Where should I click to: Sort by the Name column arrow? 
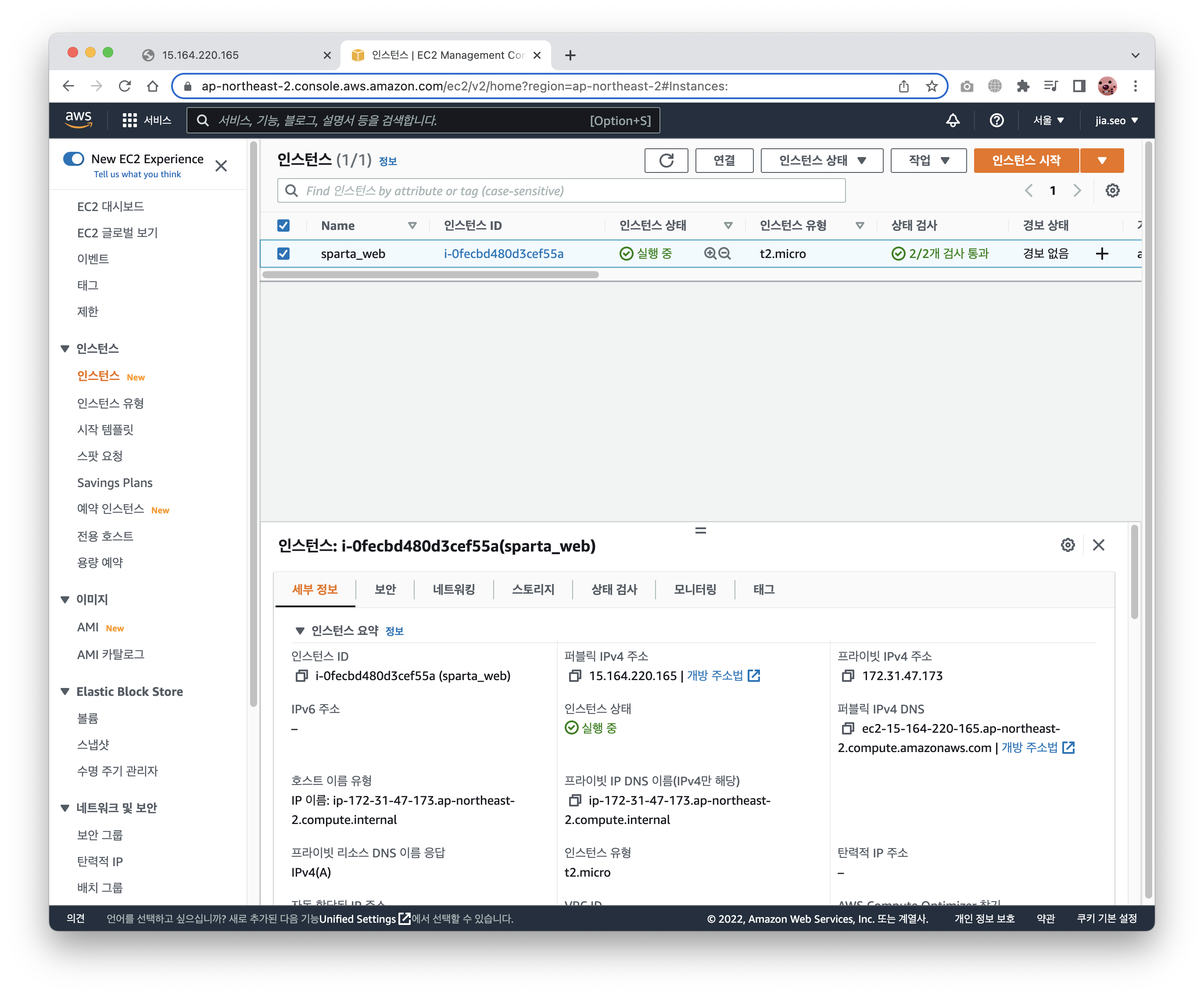(x=412, y=226)
